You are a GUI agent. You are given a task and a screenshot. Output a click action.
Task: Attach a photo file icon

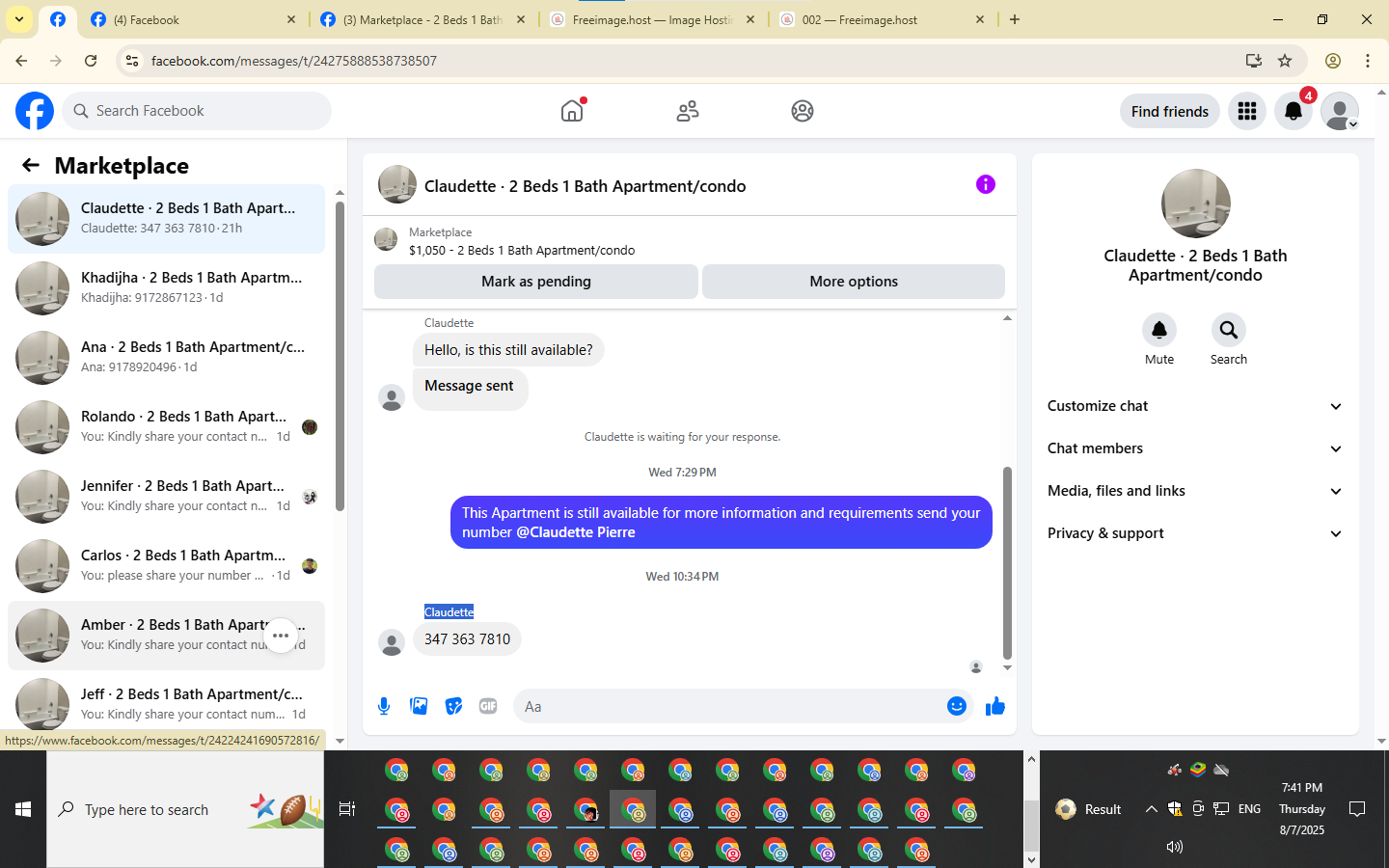(x=419, y=706)
